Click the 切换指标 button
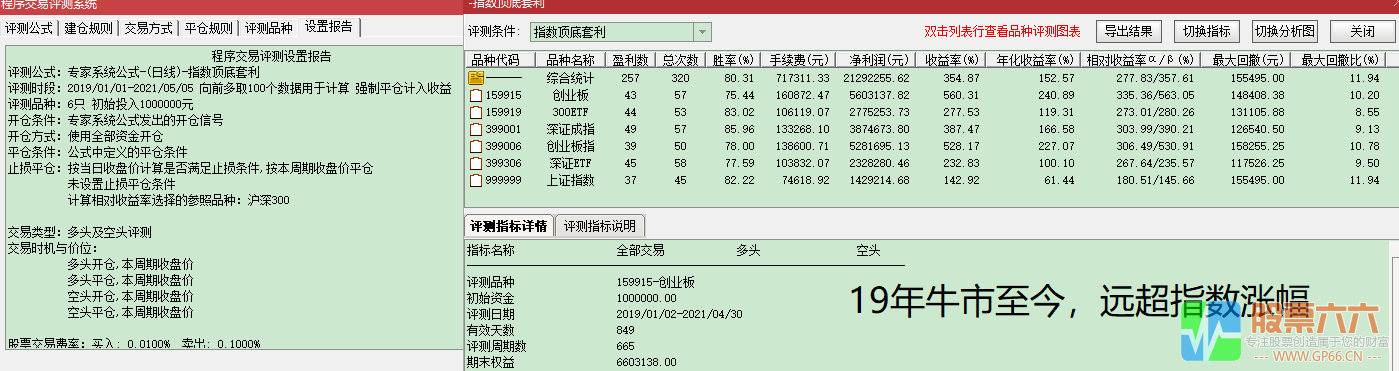The width and height of the screenshot is (1399, 371). point(1206,31)
